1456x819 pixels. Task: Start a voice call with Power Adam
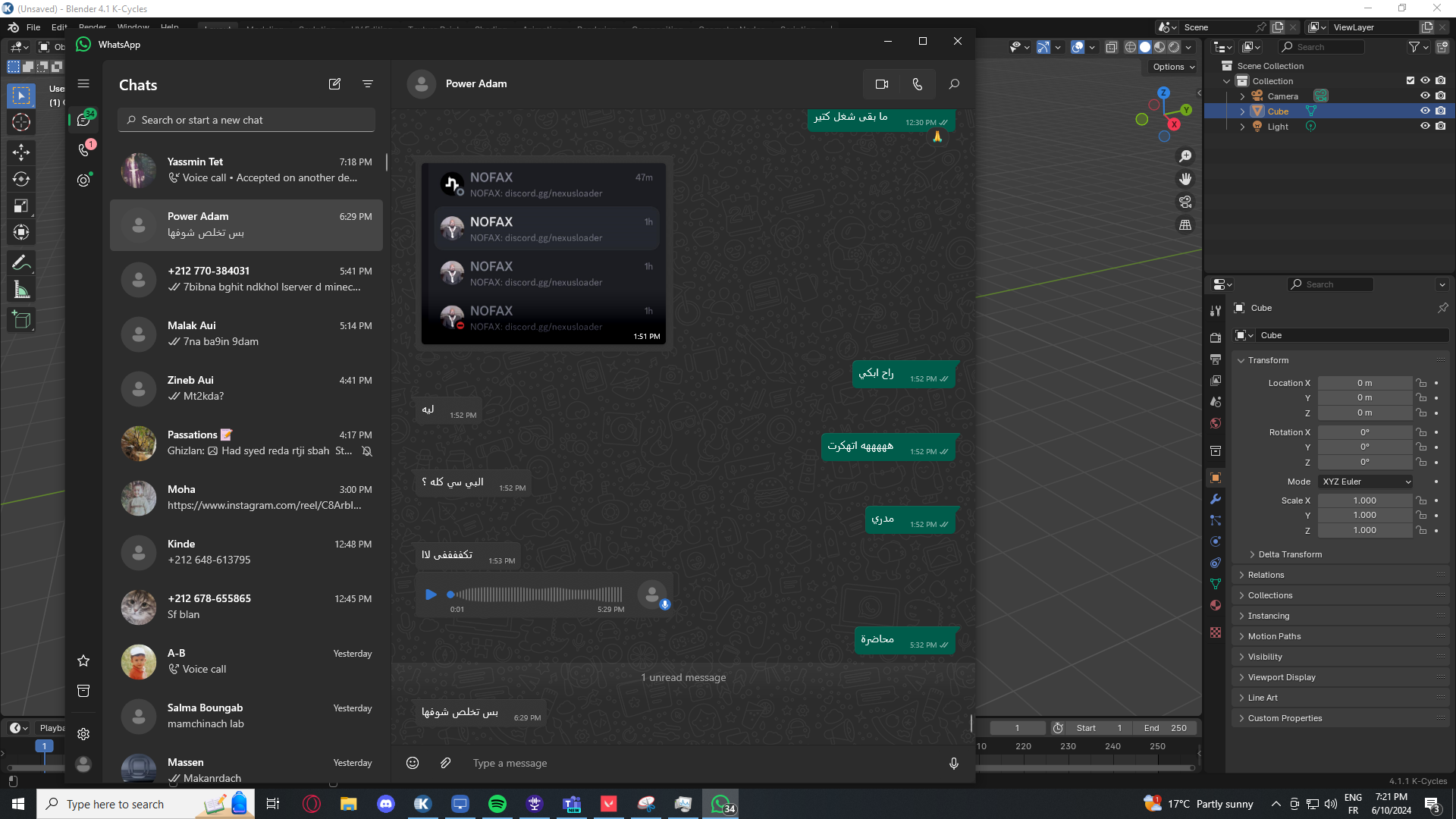[918, 84]
